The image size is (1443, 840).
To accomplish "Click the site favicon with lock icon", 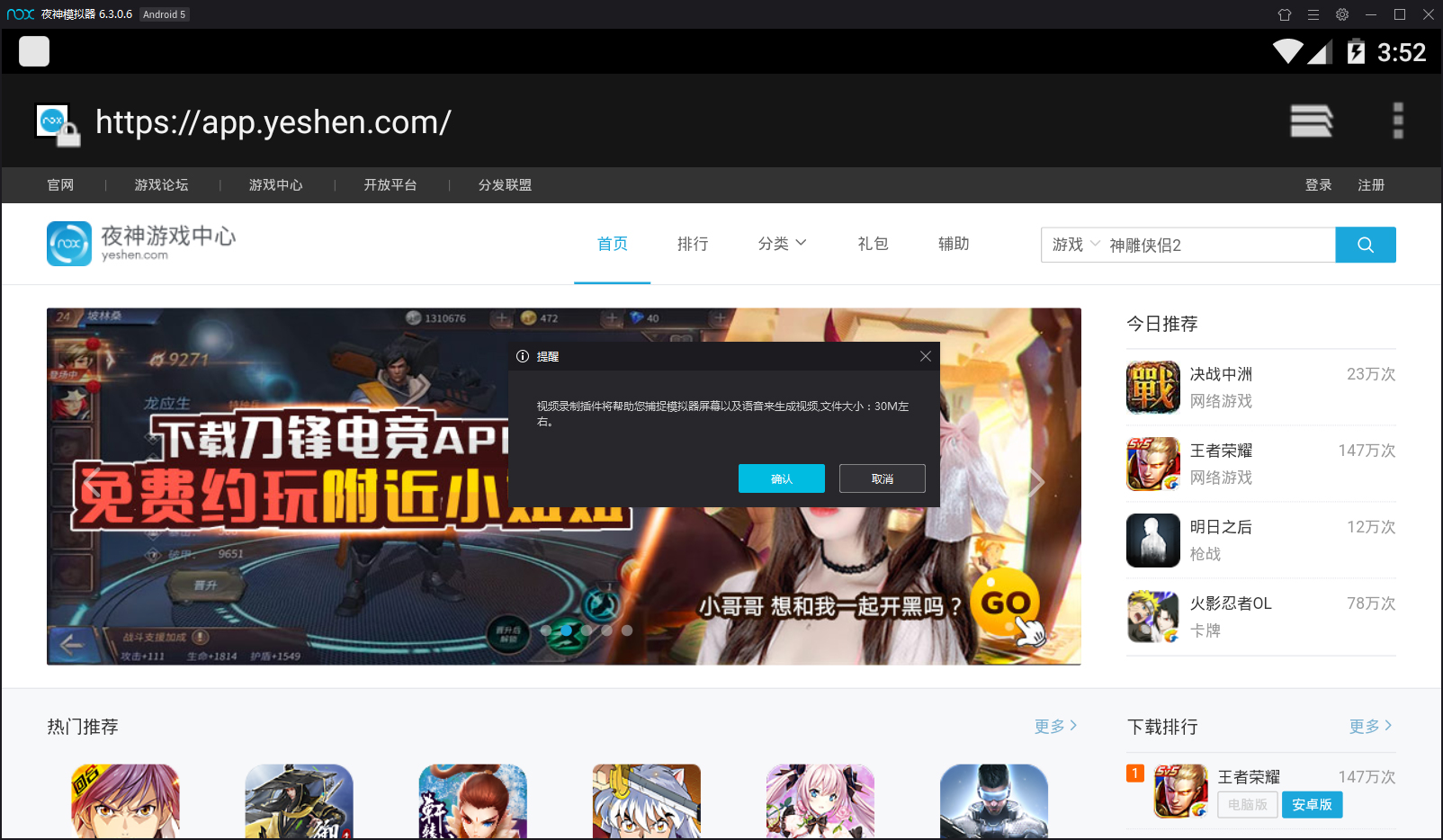I will coord(57,124).
